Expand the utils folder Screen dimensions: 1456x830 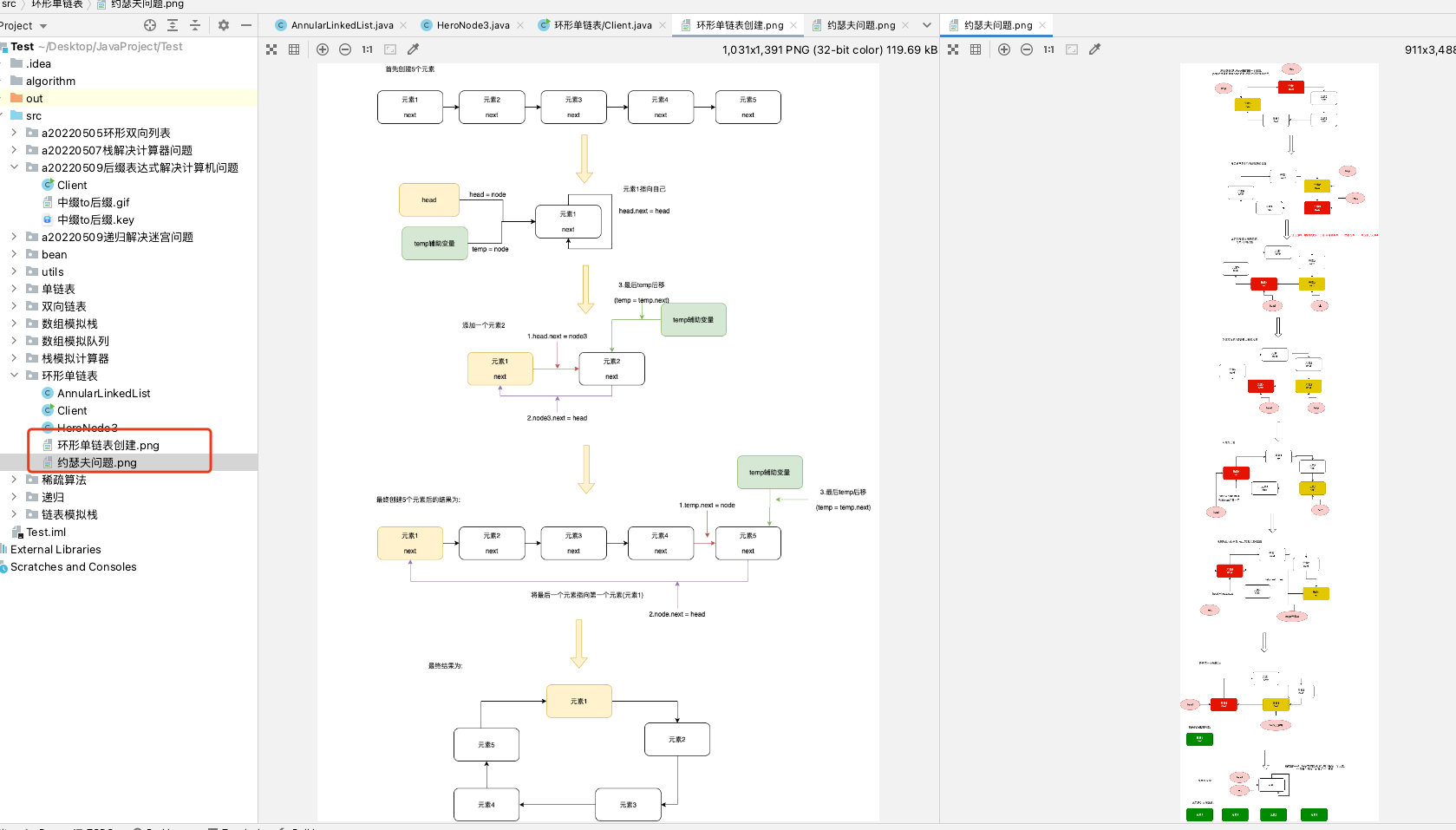click(x=14, y=271)
